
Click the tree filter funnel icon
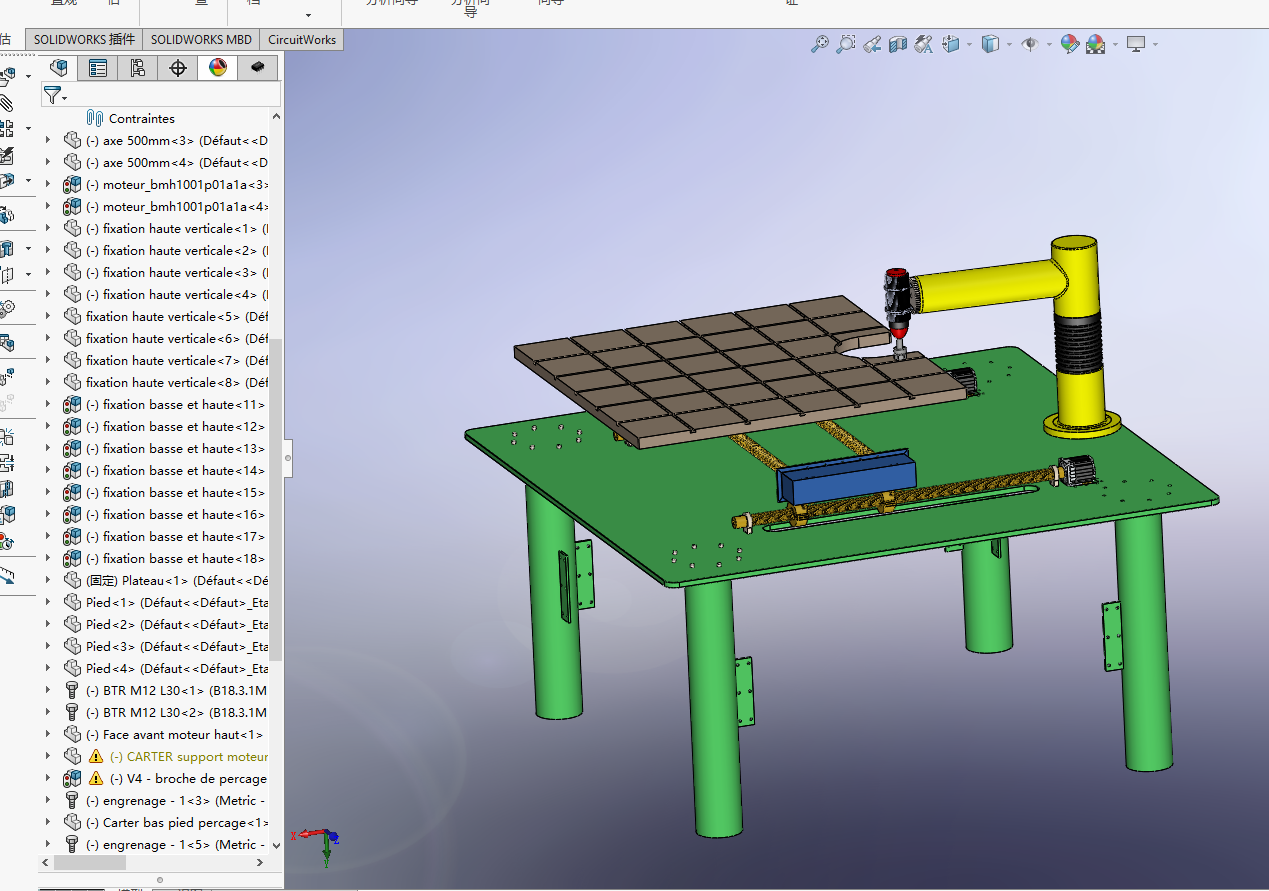[53, 95]
